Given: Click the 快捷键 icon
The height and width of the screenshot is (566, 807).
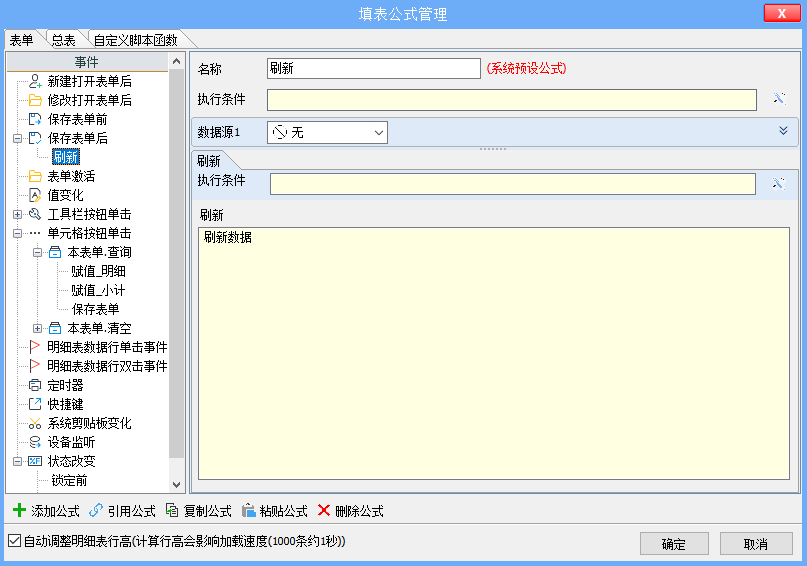Looking at the screenshot, I should coord(35,404).
